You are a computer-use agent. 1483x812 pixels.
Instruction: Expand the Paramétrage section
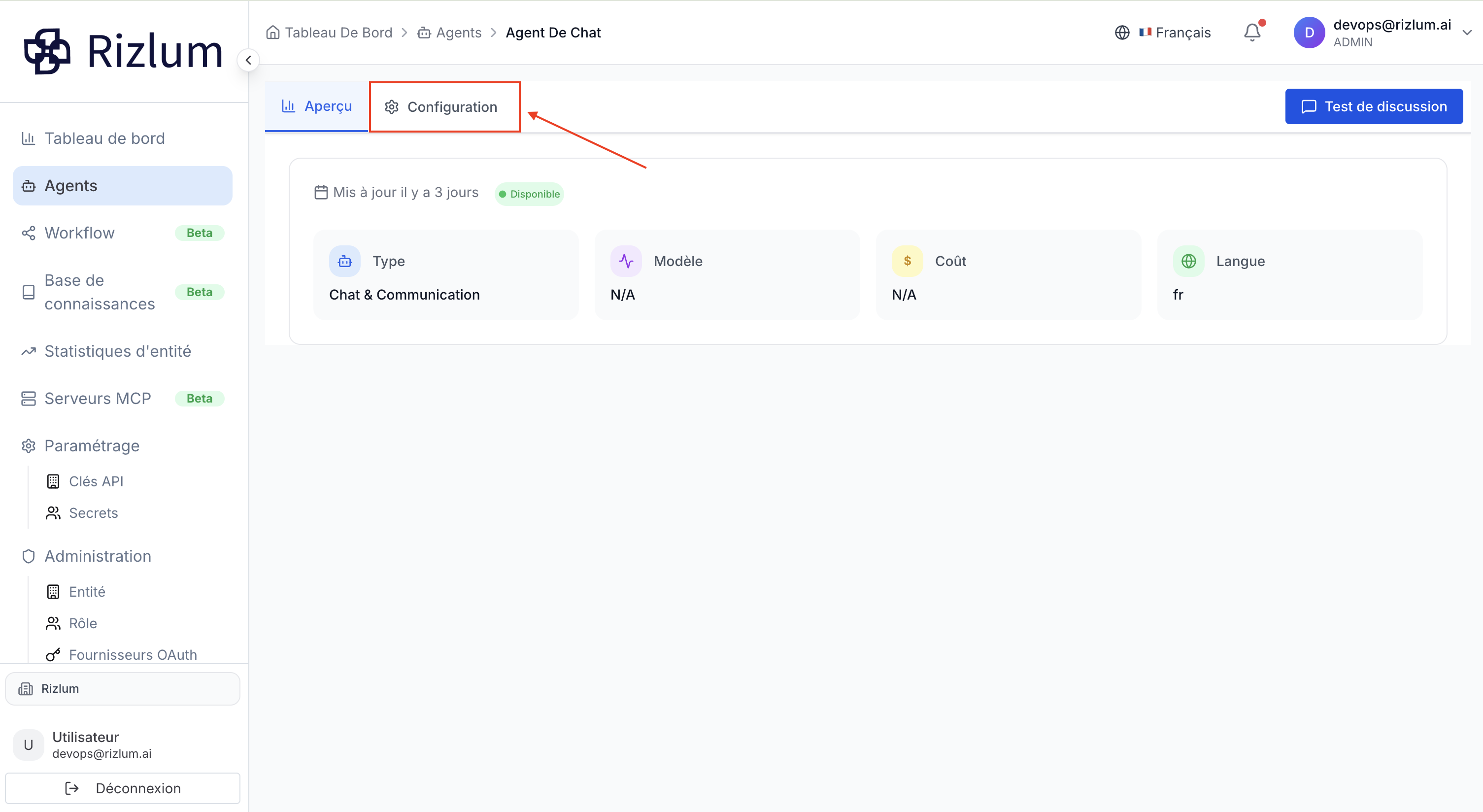pyautogui.click(x=123, y=446)
